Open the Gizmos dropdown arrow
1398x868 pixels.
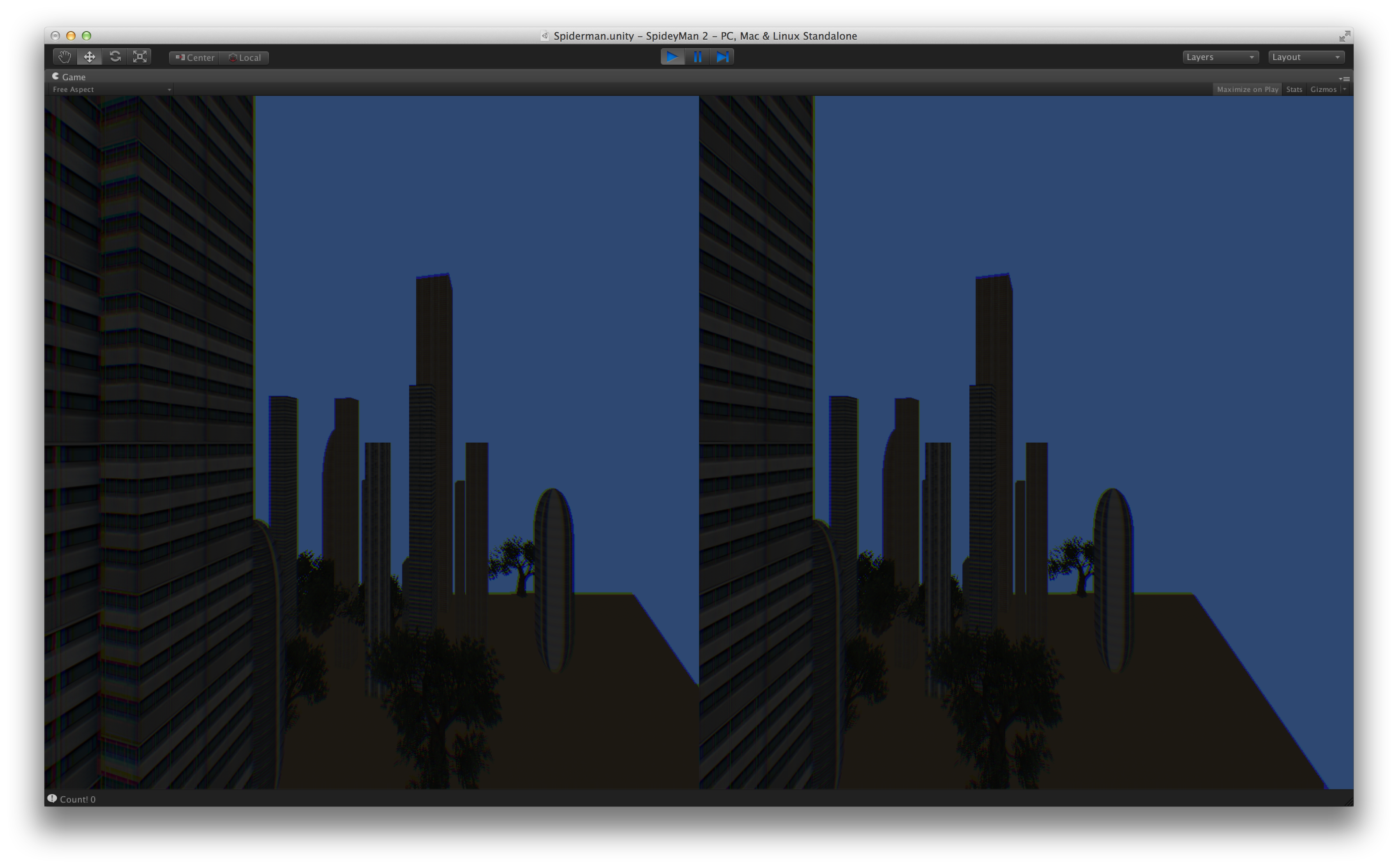(1344, 90)
